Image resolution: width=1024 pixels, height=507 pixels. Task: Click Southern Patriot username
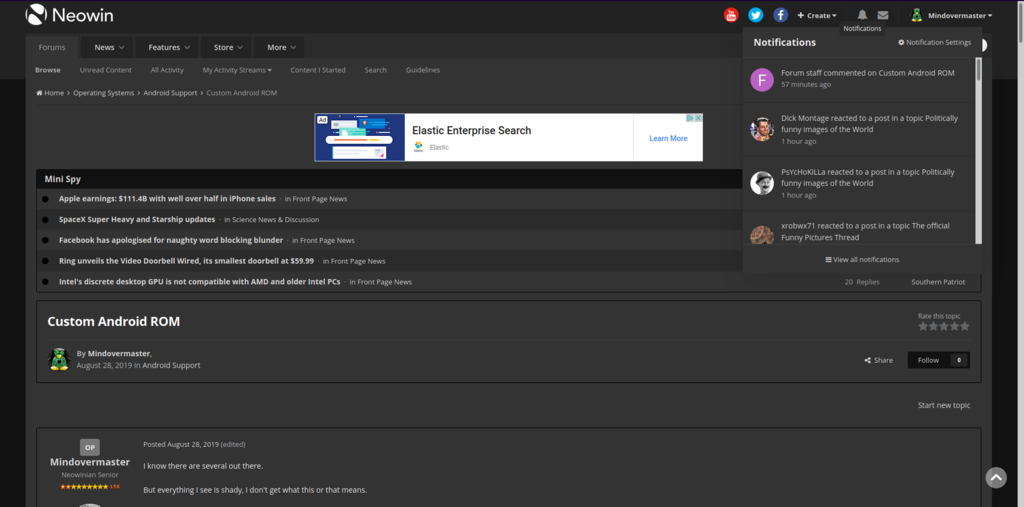click(938, 282)
